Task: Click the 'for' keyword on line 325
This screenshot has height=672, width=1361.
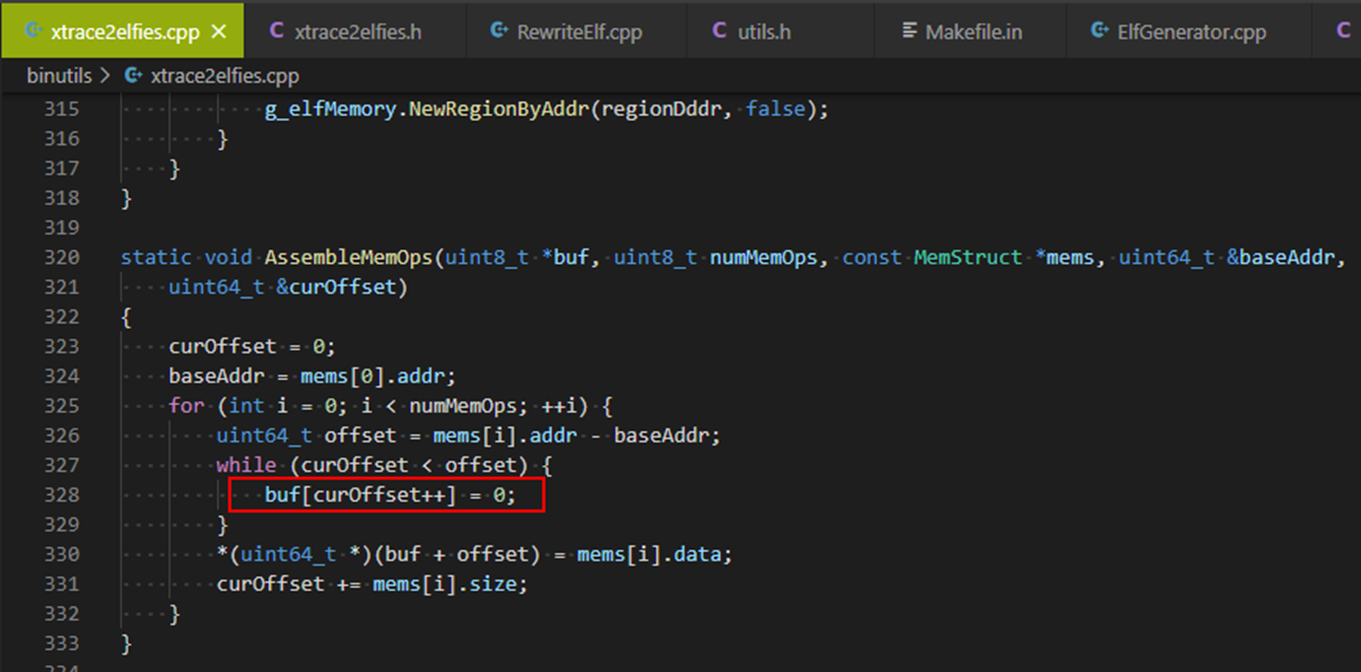Action: point(187,406)
